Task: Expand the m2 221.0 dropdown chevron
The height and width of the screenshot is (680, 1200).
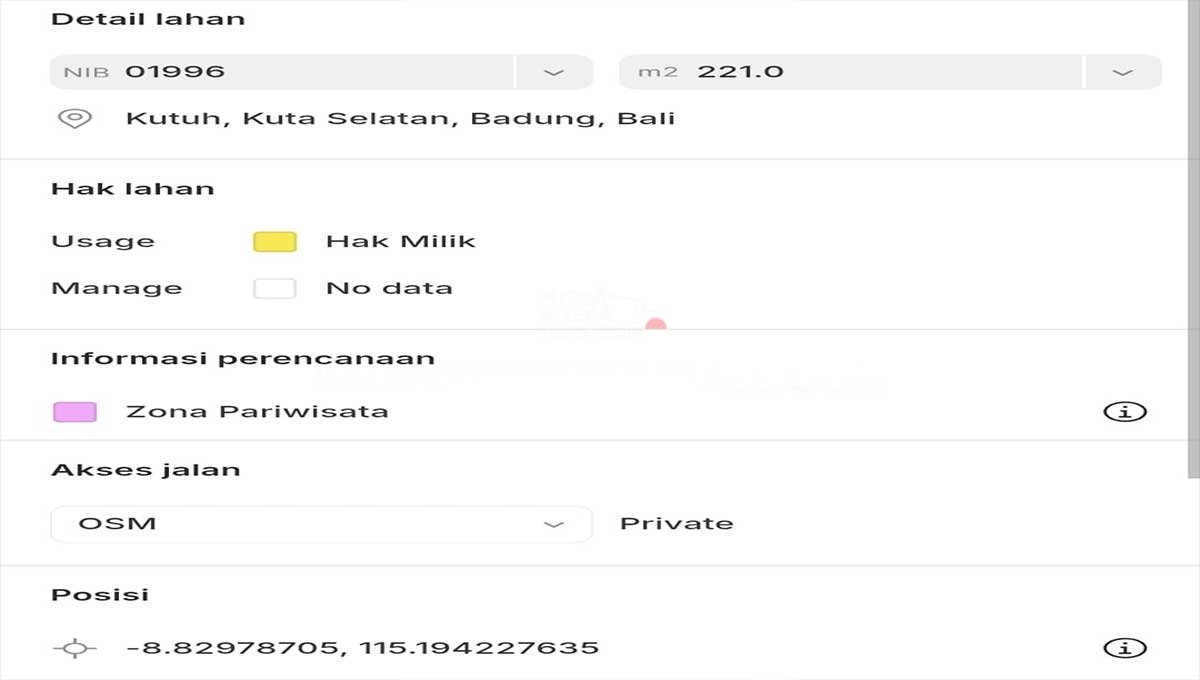Action: pyautogui.click(x=1123, y=72)
